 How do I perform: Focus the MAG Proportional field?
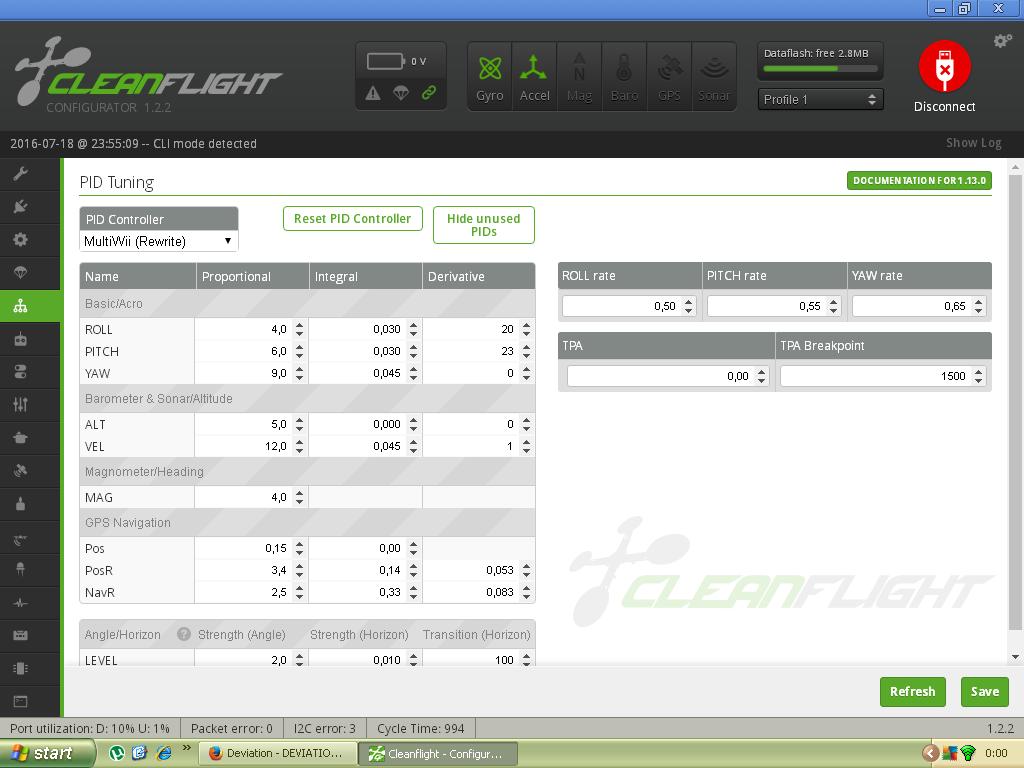(x=251, y=498)
